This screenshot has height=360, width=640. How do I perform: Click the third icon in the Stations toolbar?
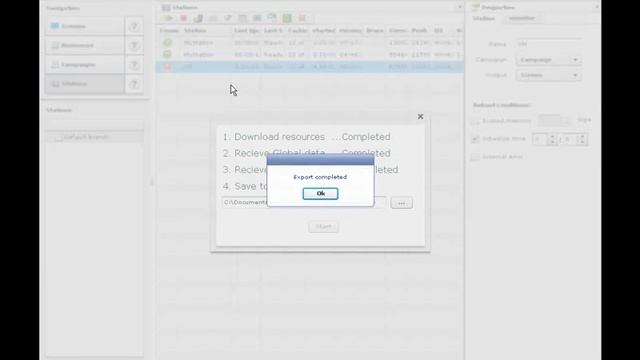click(198, 18)
